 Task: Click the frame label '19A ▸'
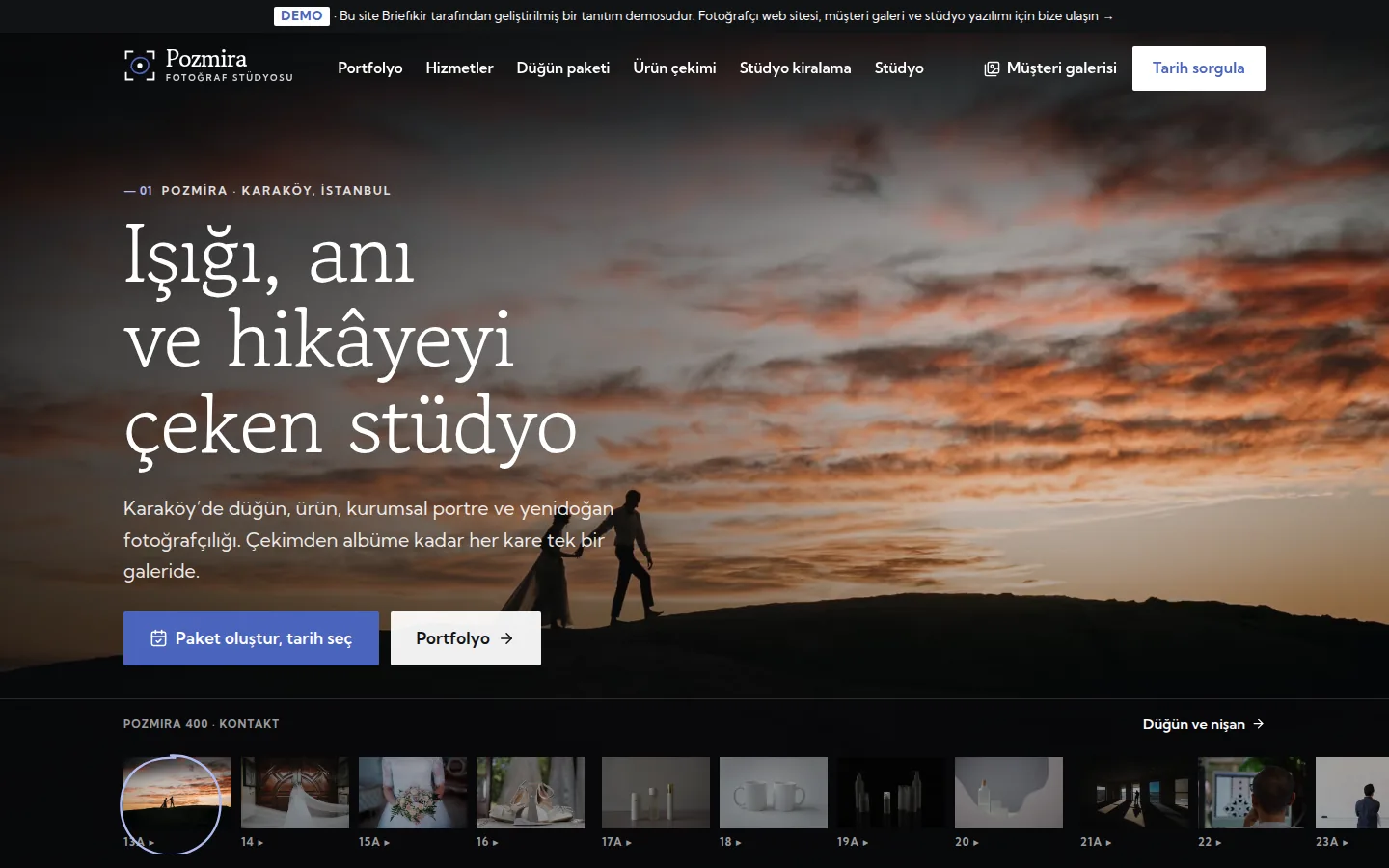click(x=853, y=842)
